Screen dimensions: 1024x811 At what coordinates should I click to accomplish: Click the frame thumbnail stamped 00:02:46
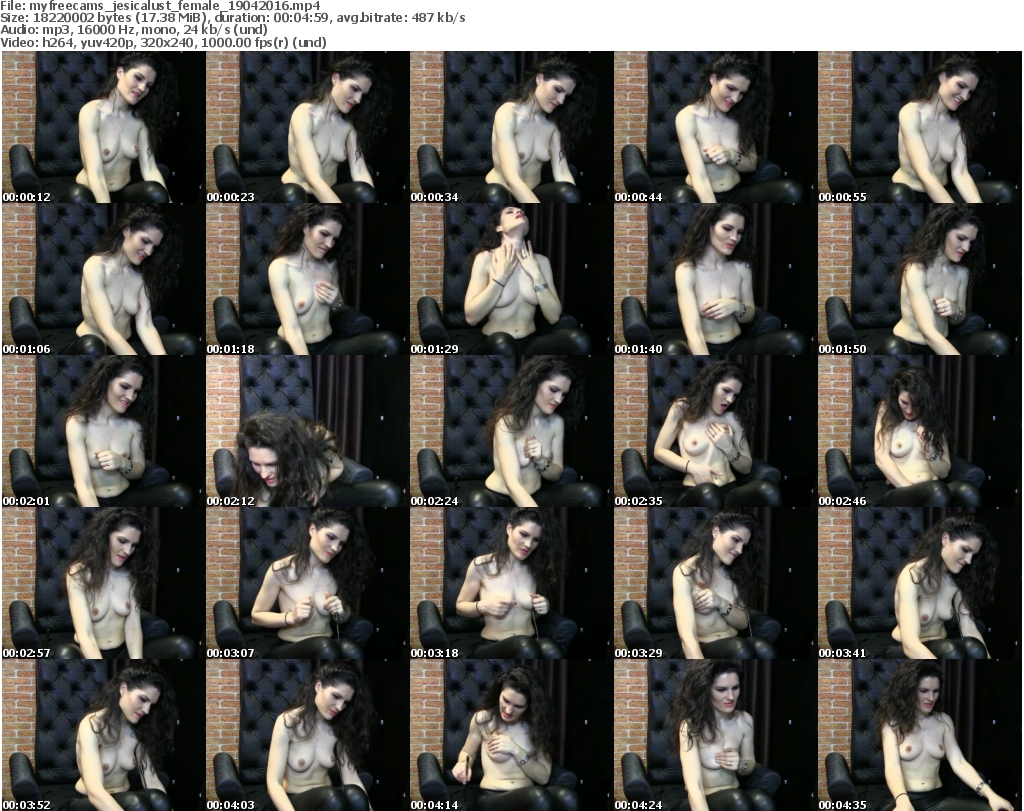pos(920,432)
